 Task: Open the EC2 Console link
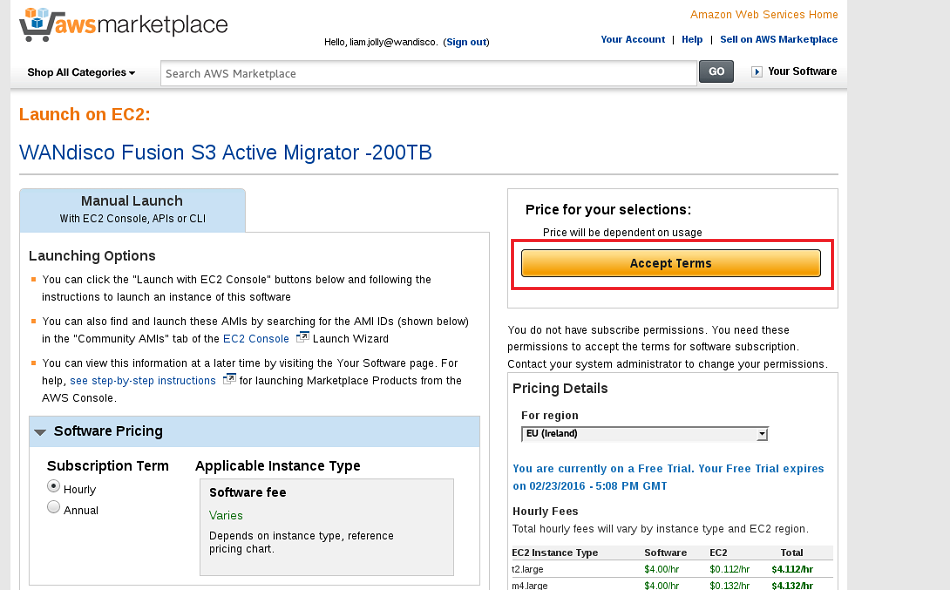pyautogui.click(x=256, y=339)
